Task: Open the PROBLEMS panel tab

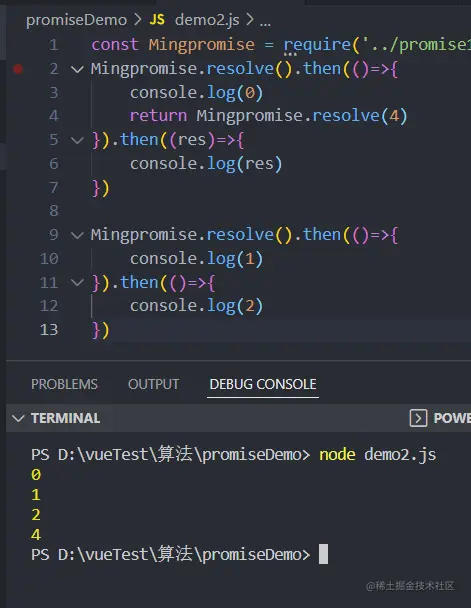Action: pos(64,384)
